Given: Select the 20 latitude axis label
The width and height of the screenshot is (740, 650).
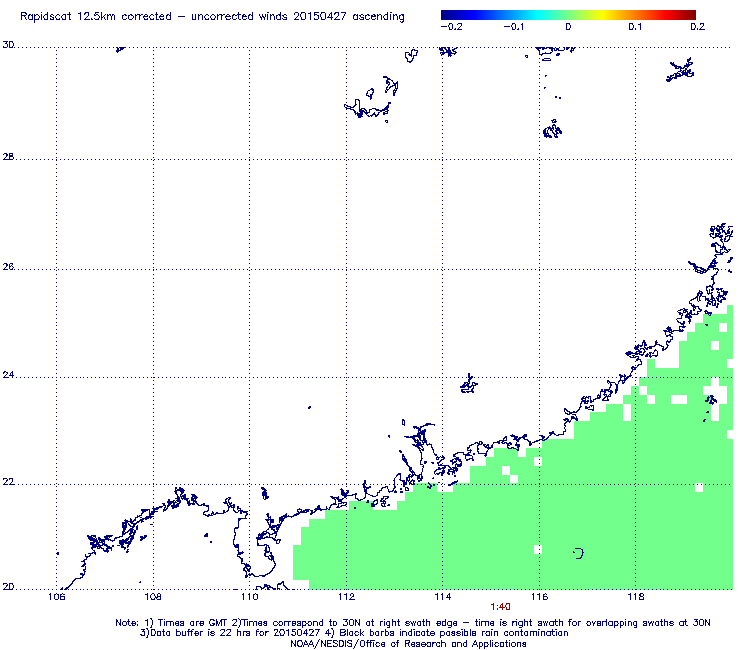Looking at the screenshot, I should [8, 587].
